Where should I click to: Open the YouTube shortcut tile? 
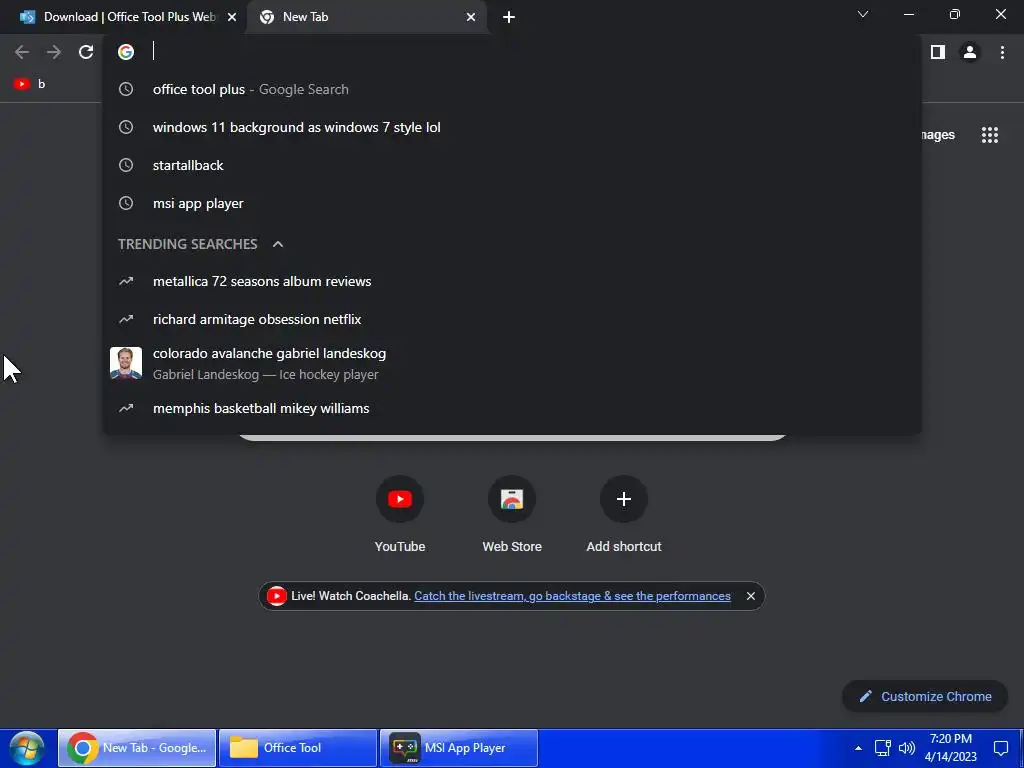[x=400, y=515]
